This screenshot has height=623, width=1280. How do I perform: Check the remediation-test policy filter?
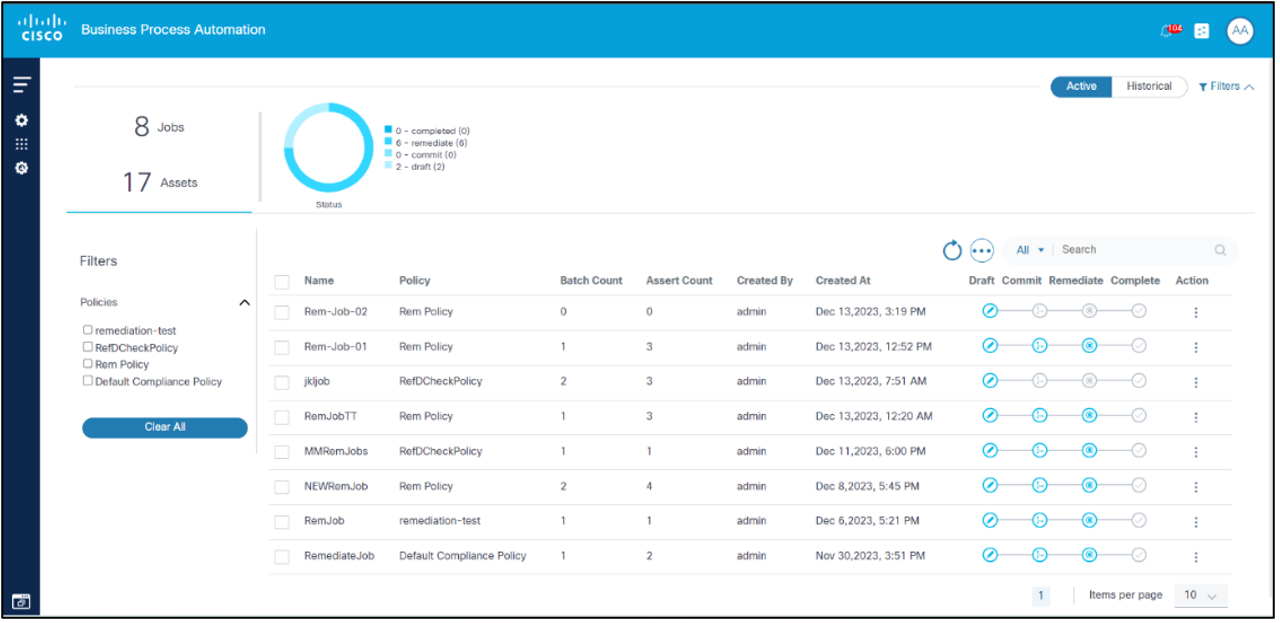88,330
